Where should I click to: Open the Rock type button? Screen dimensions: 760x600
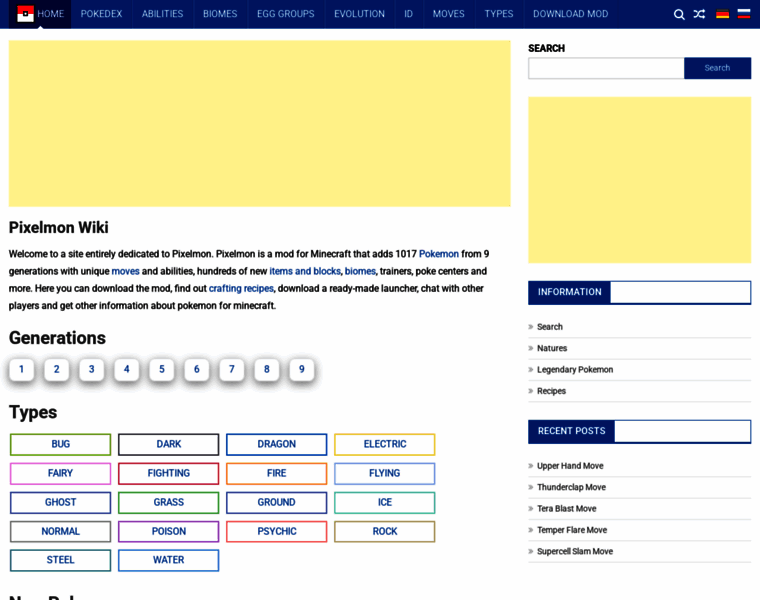coord(385,532)
